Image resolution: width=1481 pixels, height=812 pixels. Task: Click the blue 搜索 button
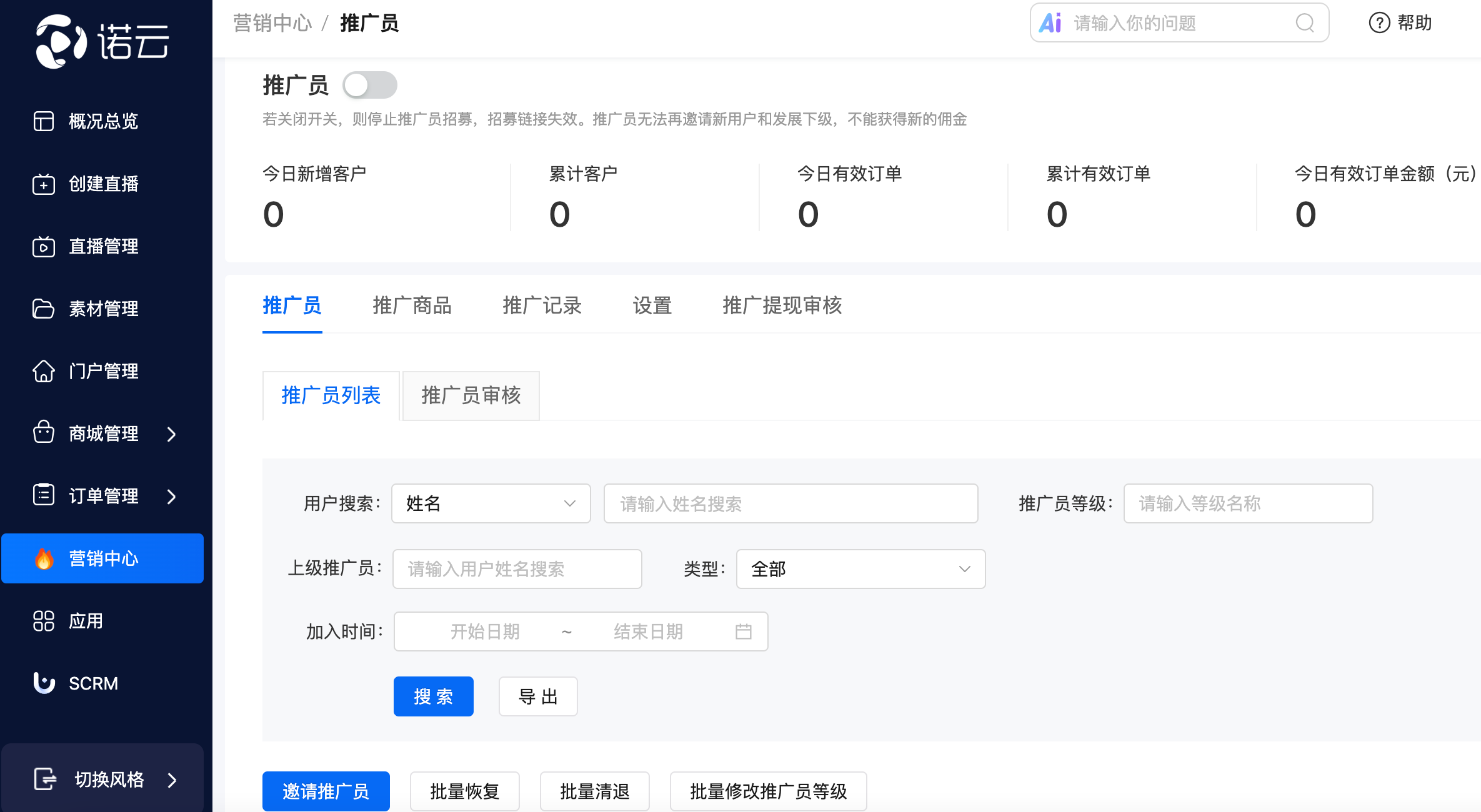433,696
